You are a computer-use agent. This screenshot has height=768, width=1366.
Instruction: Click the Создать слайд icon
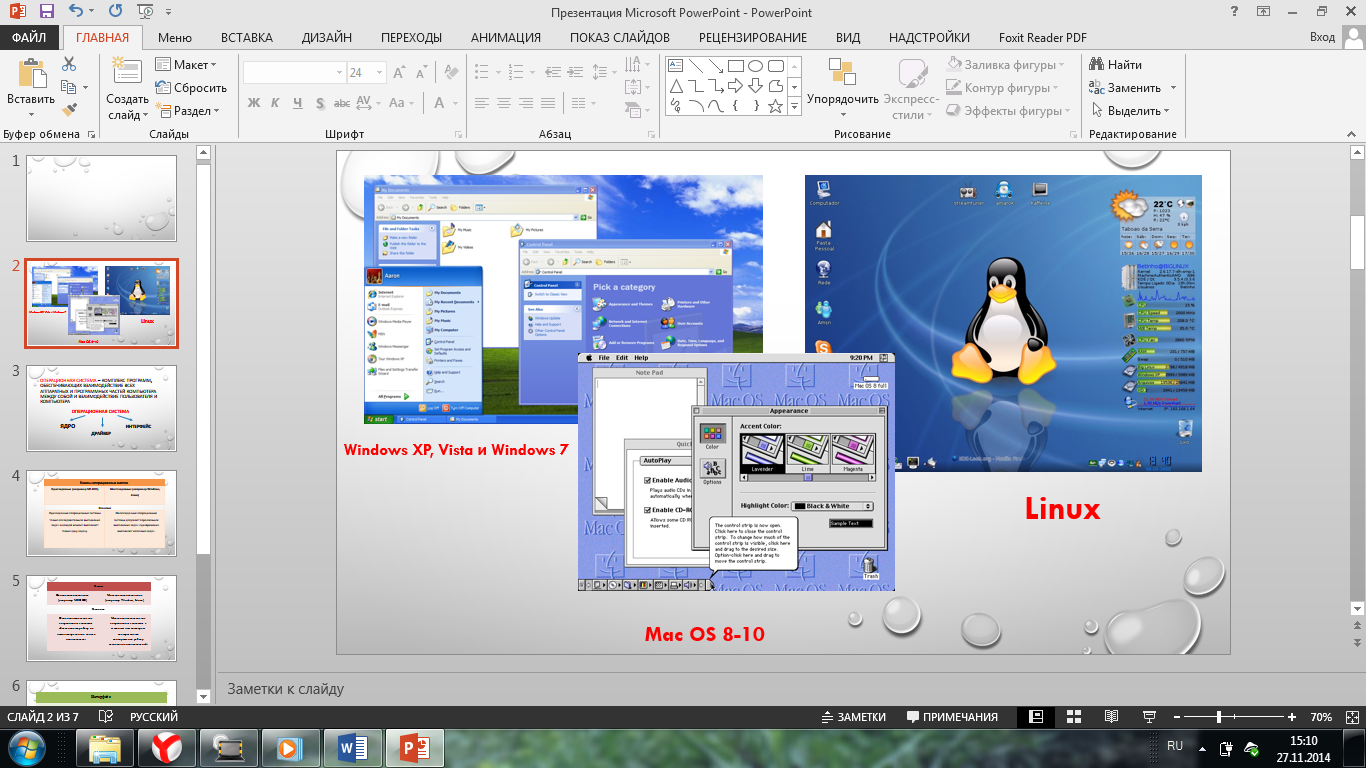tap(127, 72)
